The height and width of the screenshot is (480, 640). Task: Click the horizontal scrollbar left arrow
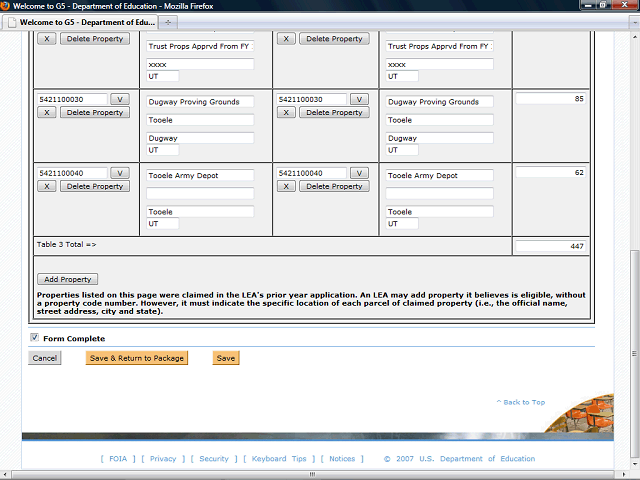click(5, 474)
